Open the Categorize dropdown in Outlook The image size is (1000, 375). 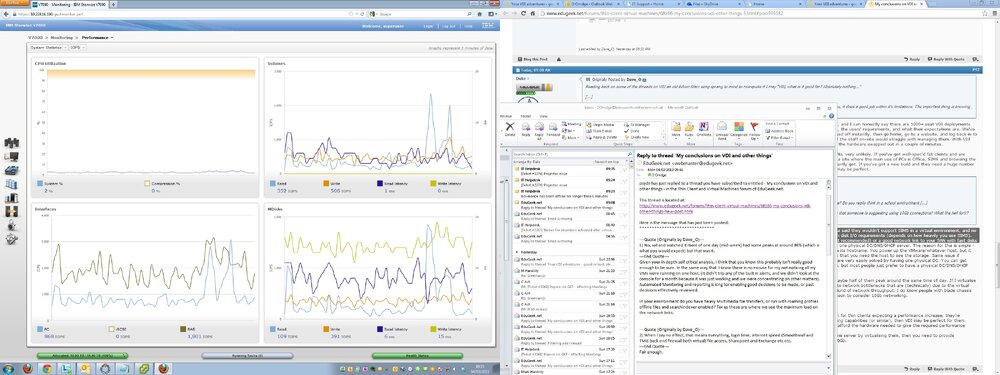click(739, 129)
